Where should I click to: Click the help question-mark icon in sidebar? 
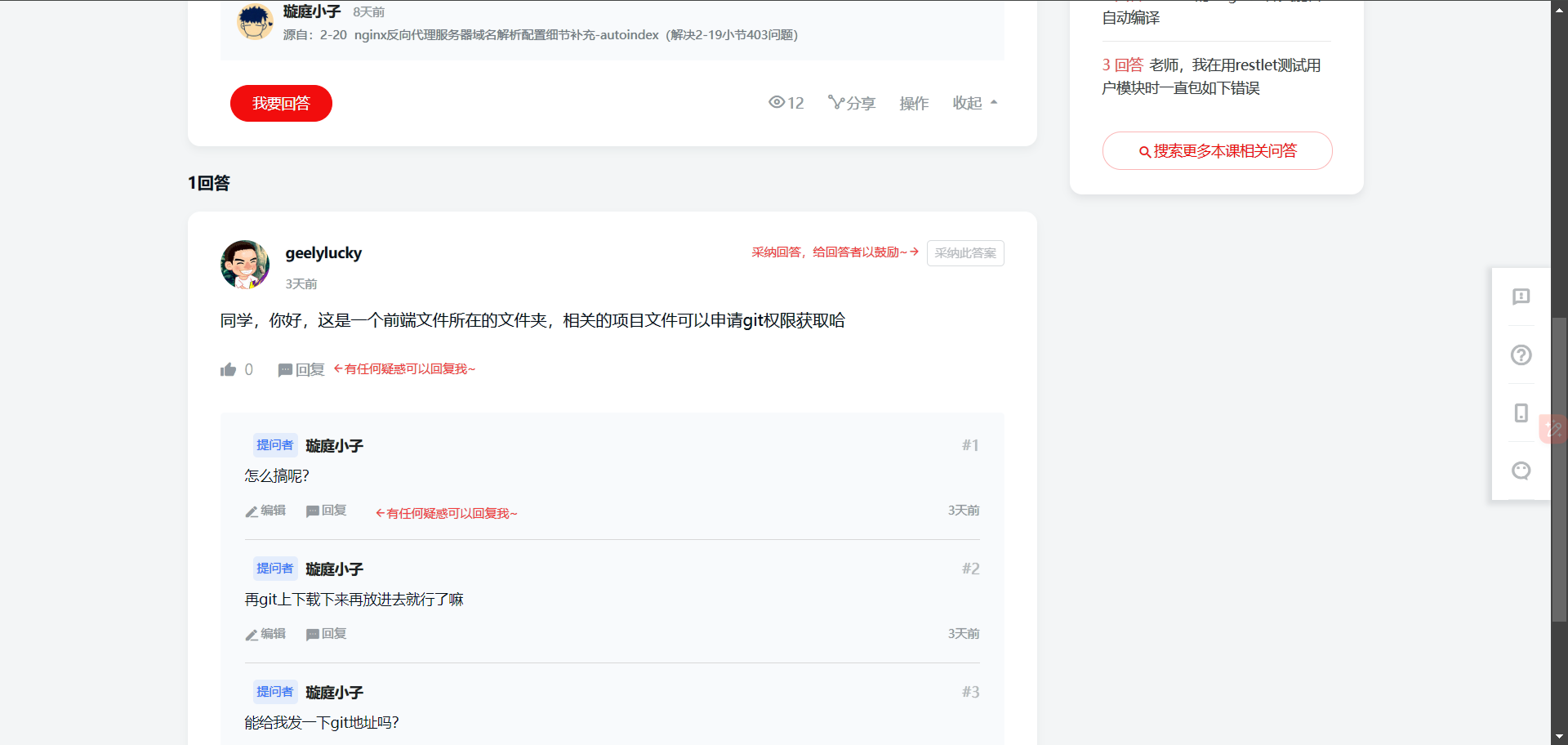point(1521,355)
